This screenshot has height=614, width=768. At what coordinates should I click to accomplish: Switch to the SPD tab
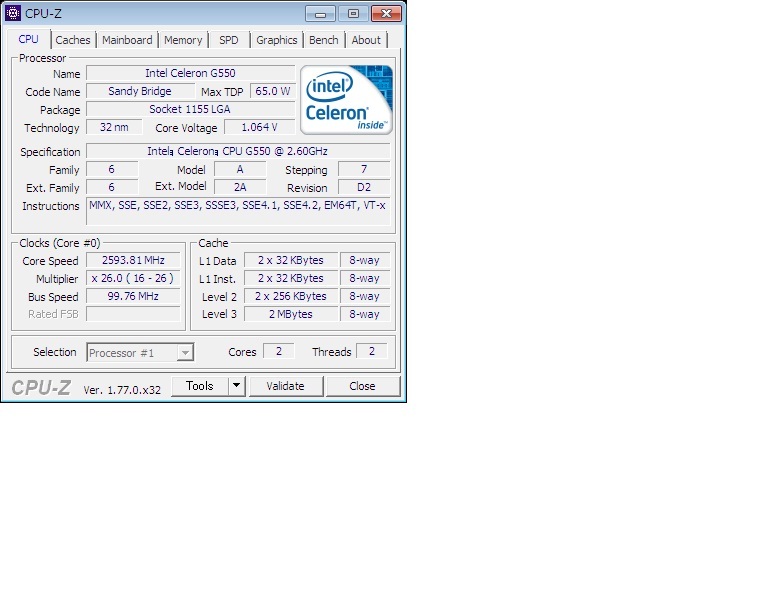coord(229,40)
